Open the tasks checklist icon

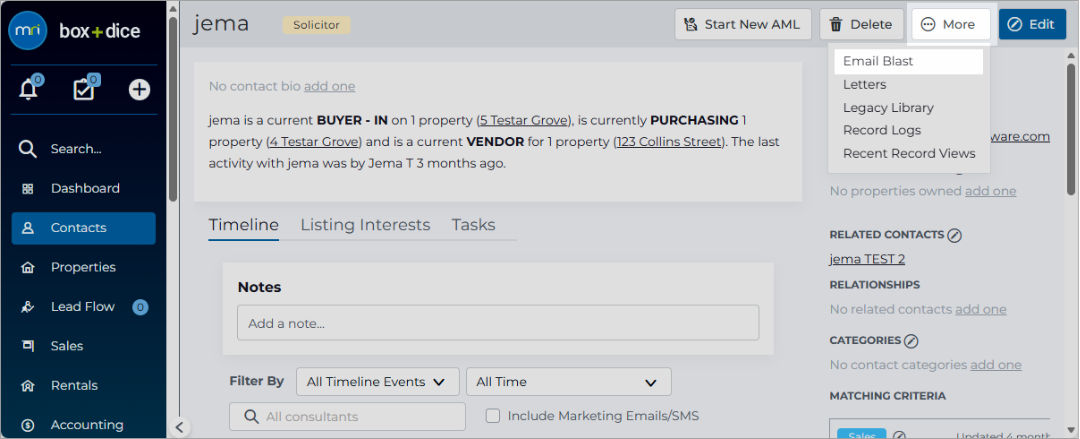coord(85,88)
